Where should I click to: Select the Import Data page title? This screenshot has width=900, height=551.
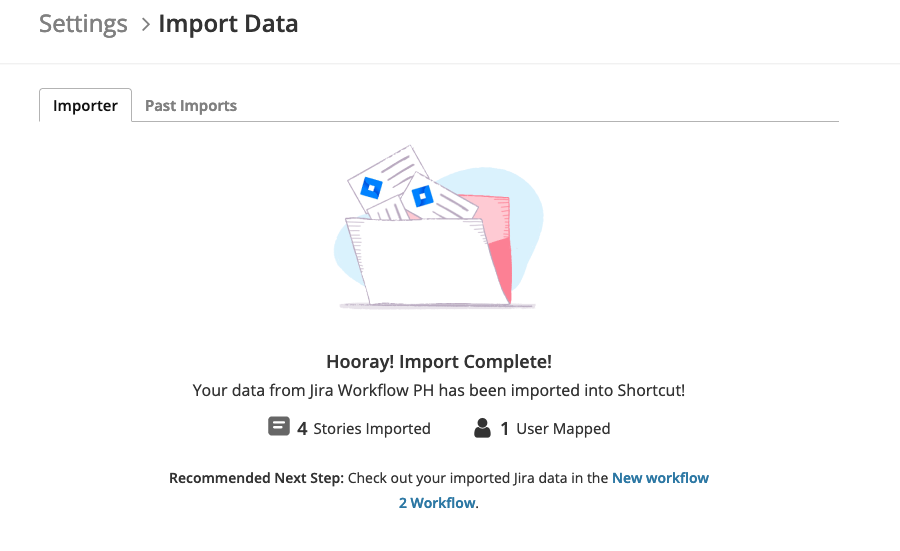pyautogui.click(x=228, y=24)
